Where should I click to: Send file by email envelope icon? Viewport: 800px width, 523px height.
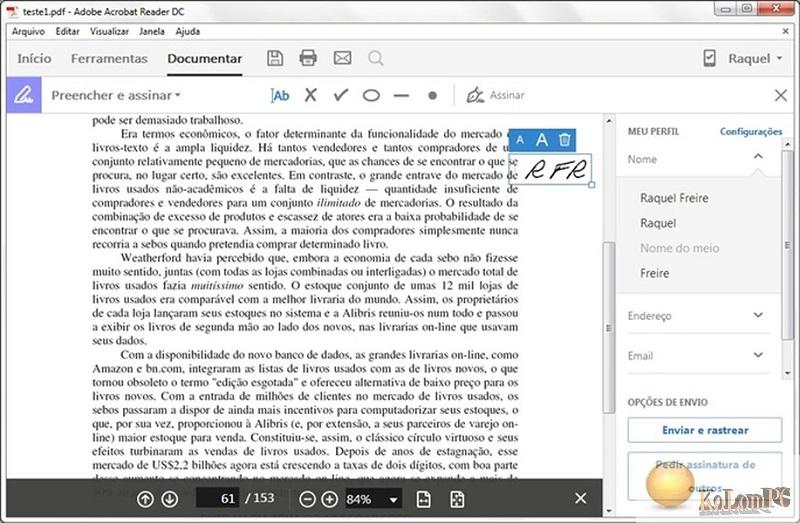342,58
